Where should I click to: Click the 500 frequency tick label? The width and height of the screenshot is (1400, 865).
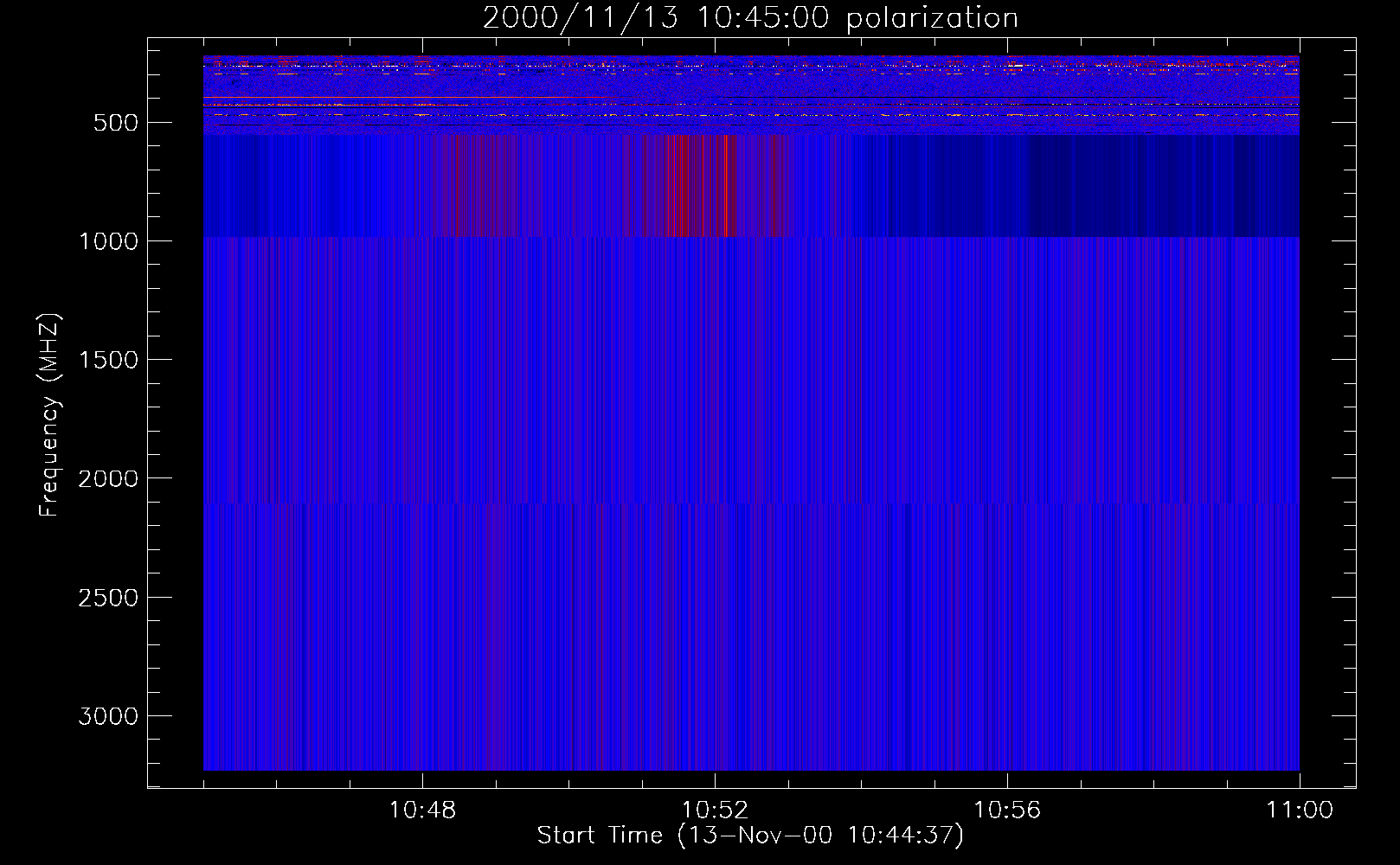point(116,123)
